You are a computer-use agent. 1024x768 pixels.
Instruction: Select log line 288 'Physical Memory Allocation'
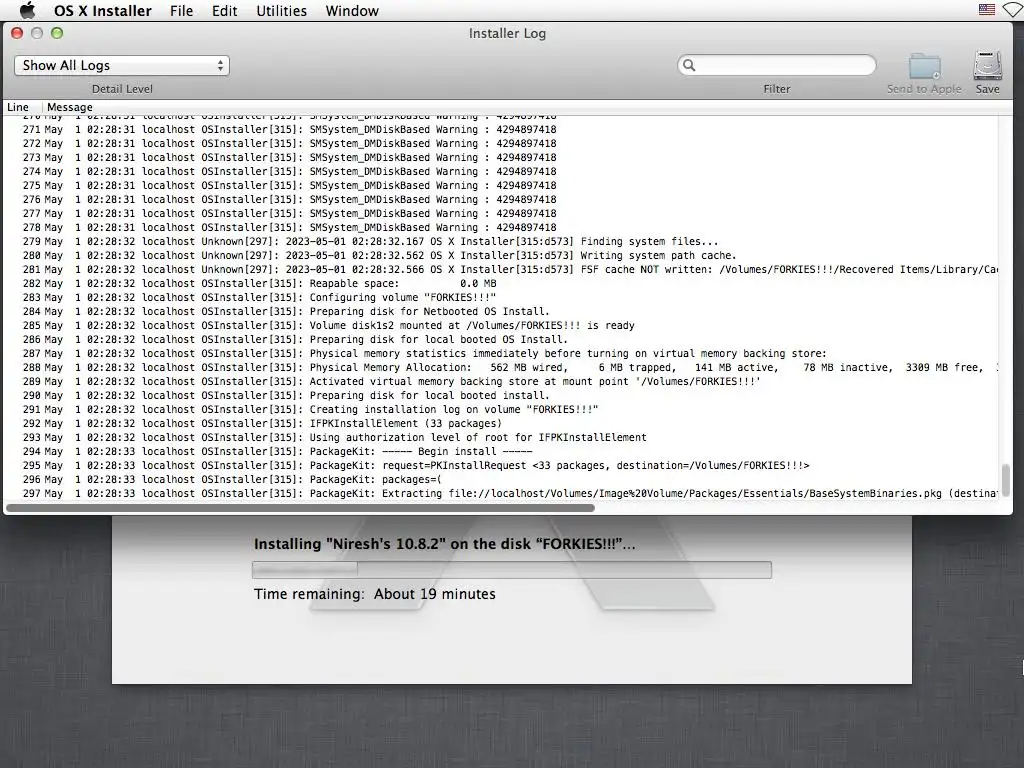(x=502, y=368)
